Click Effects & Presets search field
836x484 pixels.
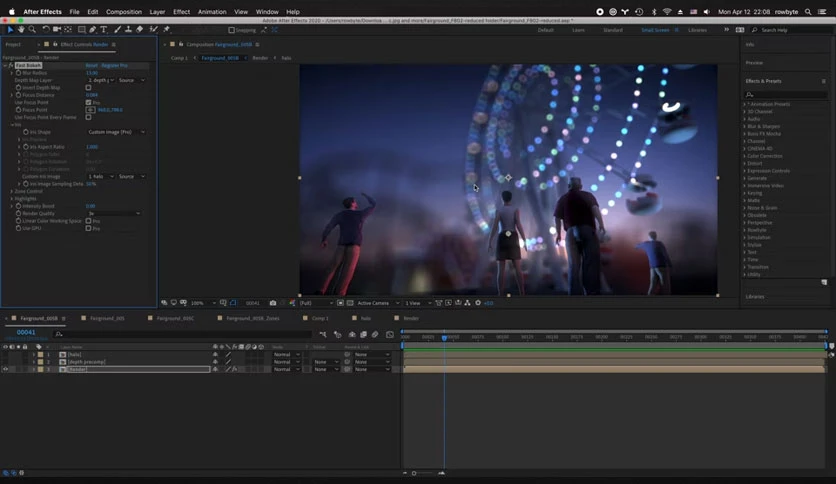click(x=786, y=94)
